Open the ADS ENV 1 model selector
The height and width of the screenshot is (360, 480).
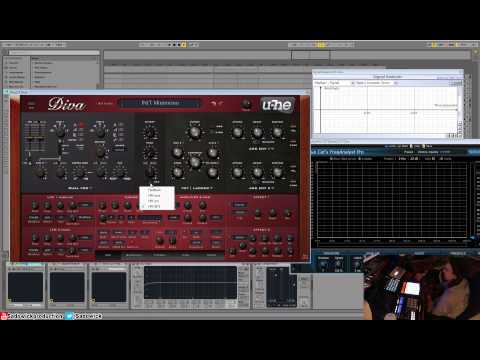point(261,149)
